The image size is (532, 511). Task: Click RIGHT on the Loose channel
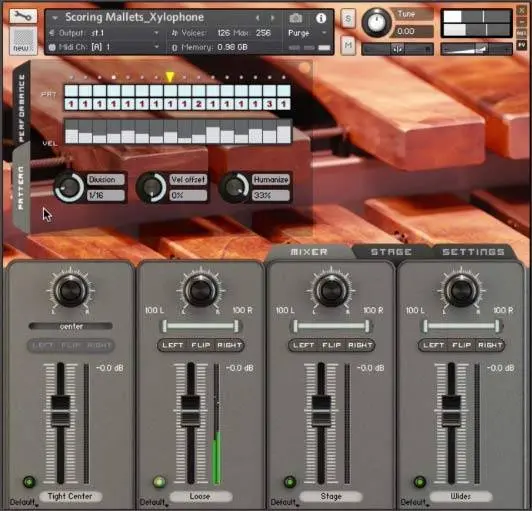point(229,345)
